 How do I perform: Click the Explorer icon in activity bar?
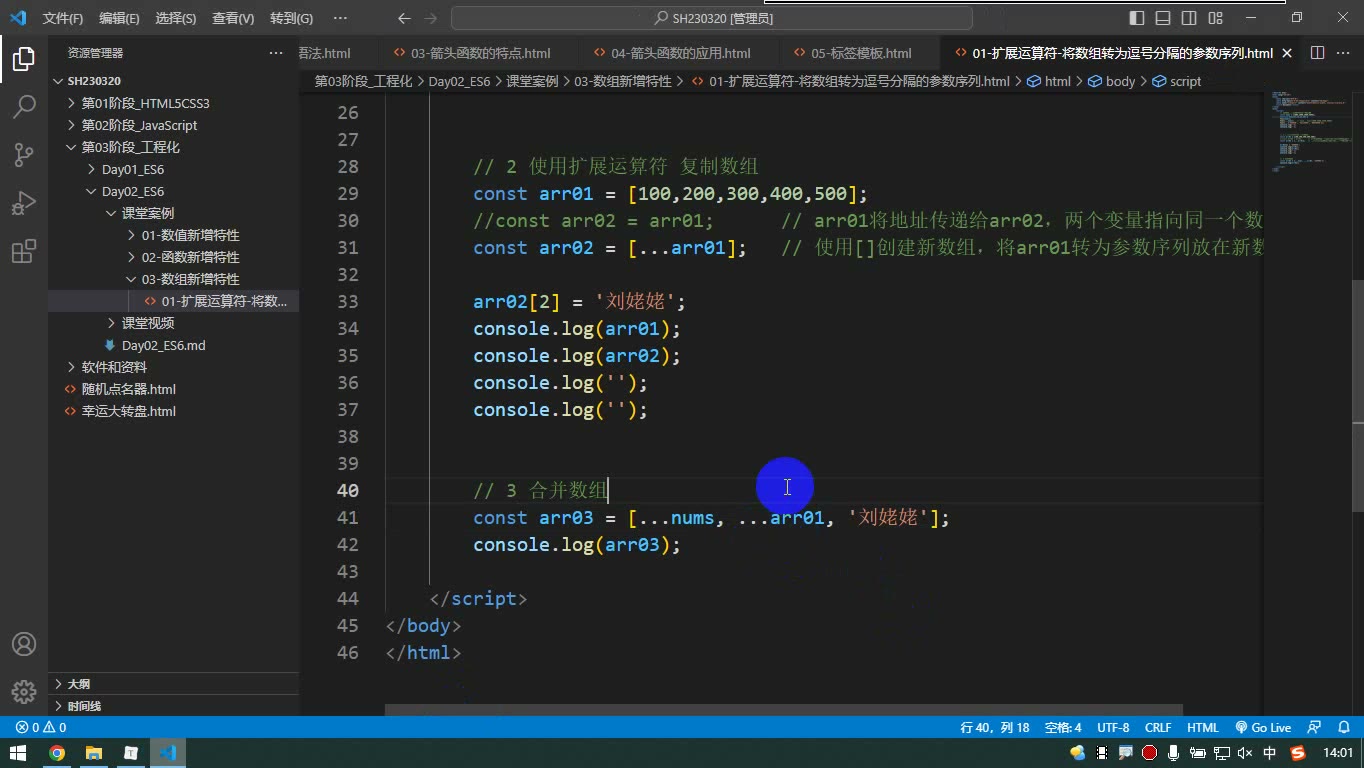tap(24, 59)
